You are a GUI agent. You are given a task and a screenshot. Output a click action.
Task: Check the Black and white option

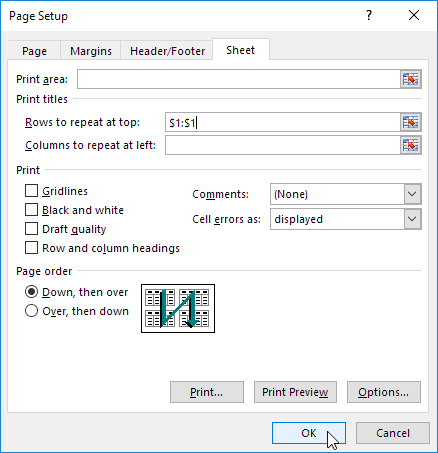[x=31, y=210]
